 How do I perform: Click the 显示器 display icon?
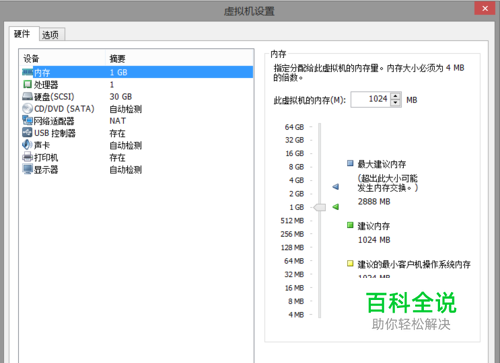coord(27,169)
